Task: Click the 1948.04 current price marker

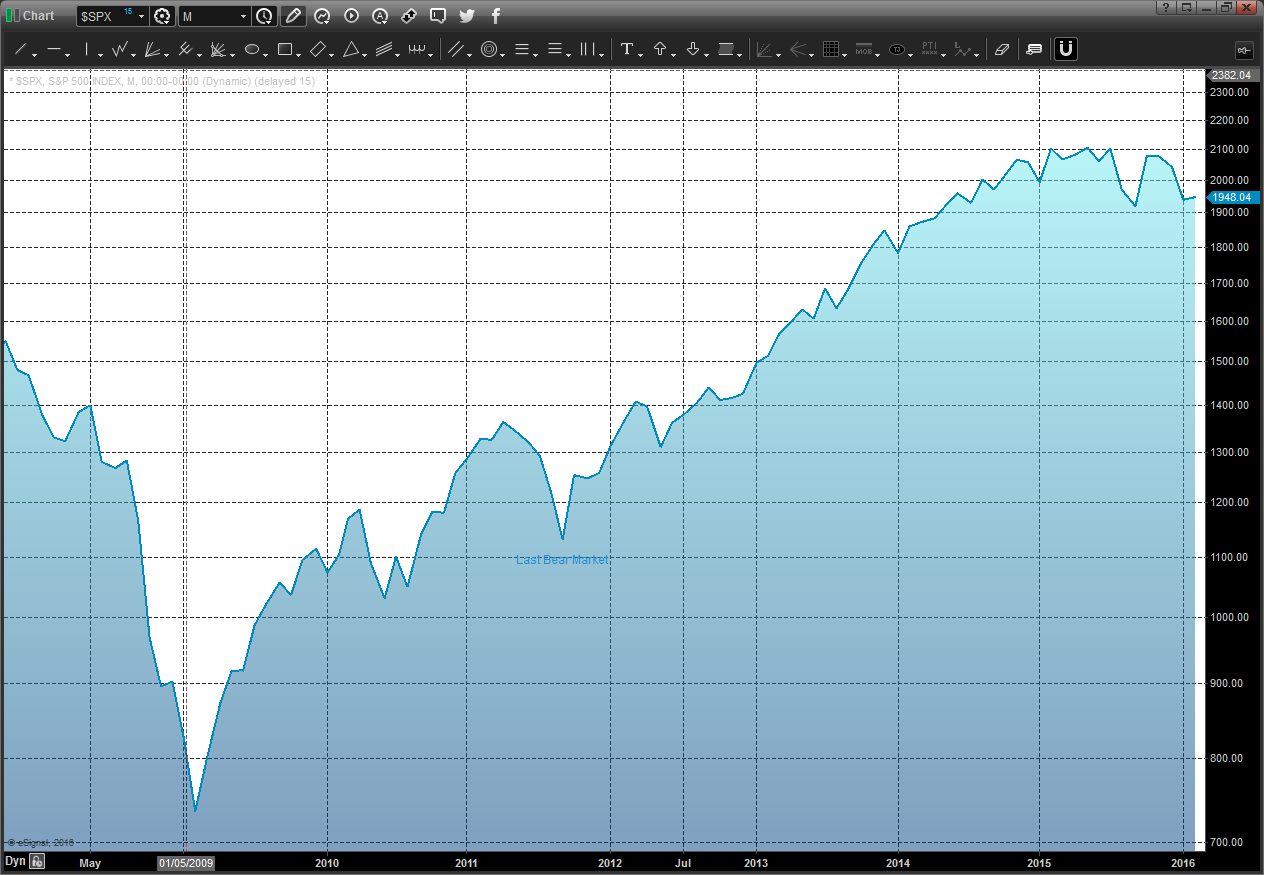Action: [x=1230, y=197]
